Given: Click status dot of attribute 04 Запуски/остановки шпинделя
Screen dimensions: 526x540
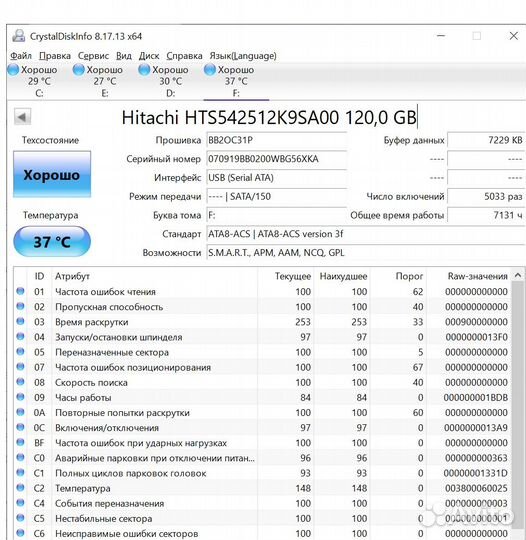Looking at the screenshot, I should click(x=20, y=337).
